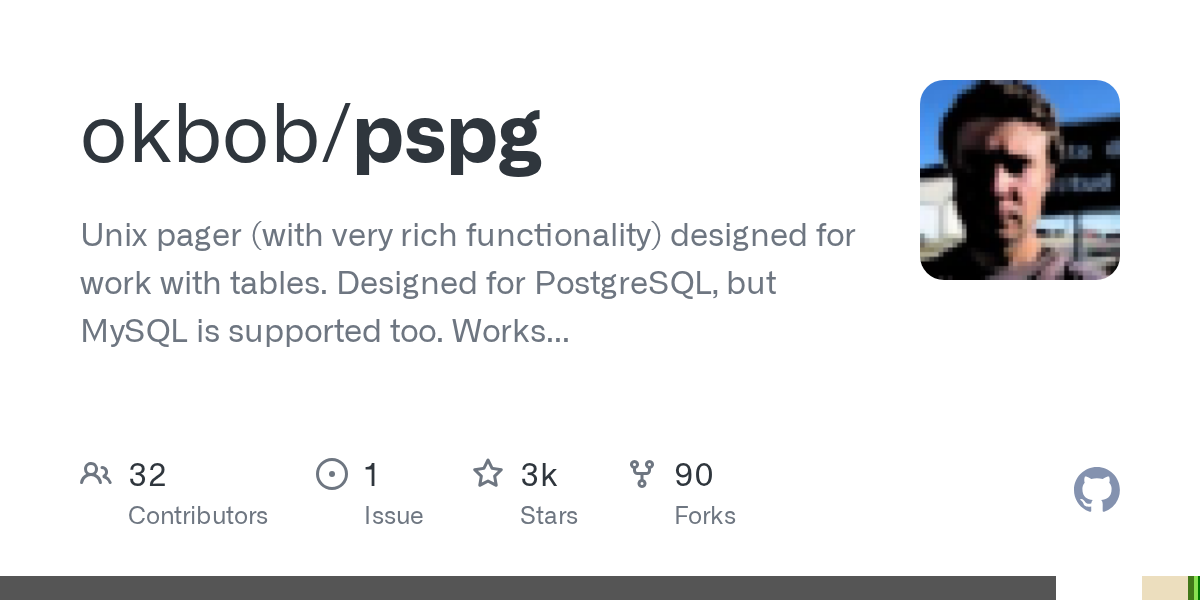Click the 3k stars count
Viewport: 1200px width, 600px height.
(539, 475)
